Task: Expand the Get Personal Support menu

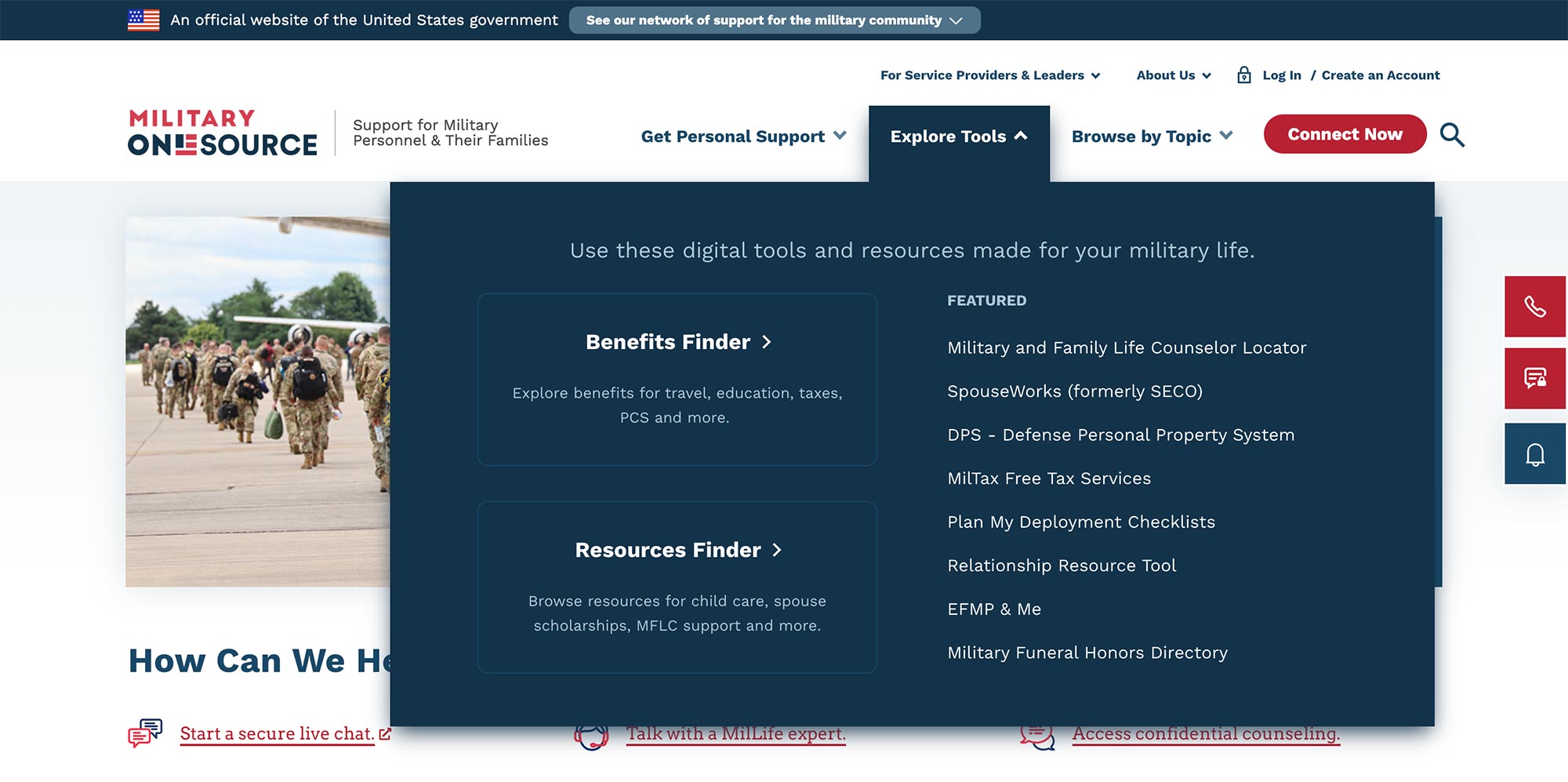Action: pos(743,136)
